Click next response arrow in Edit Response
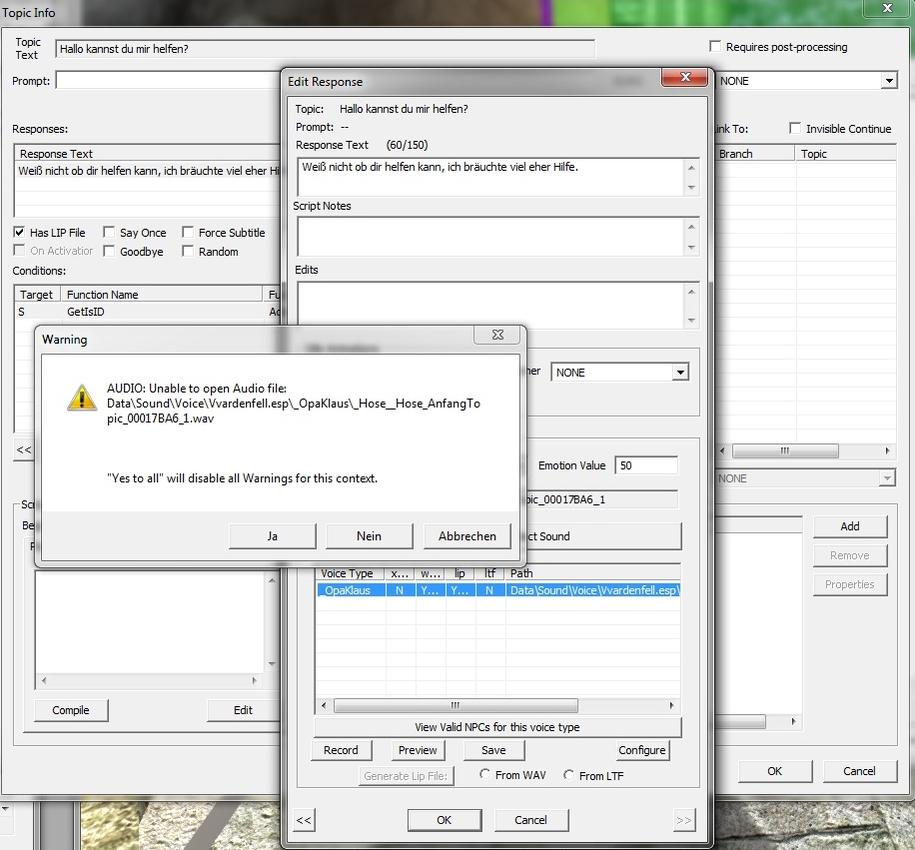The image size is (915, 850). coord(684,820)
